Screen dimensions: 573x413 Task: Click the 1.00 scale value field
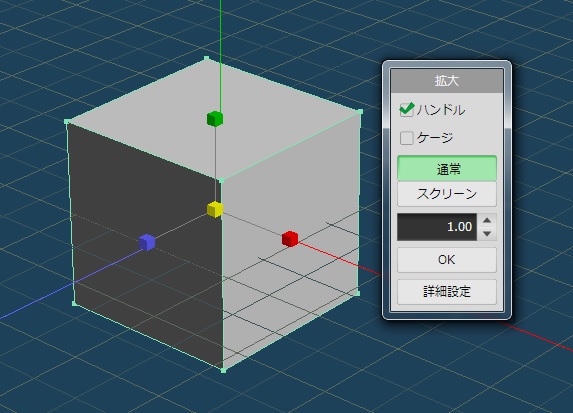[x=437, y=227]
